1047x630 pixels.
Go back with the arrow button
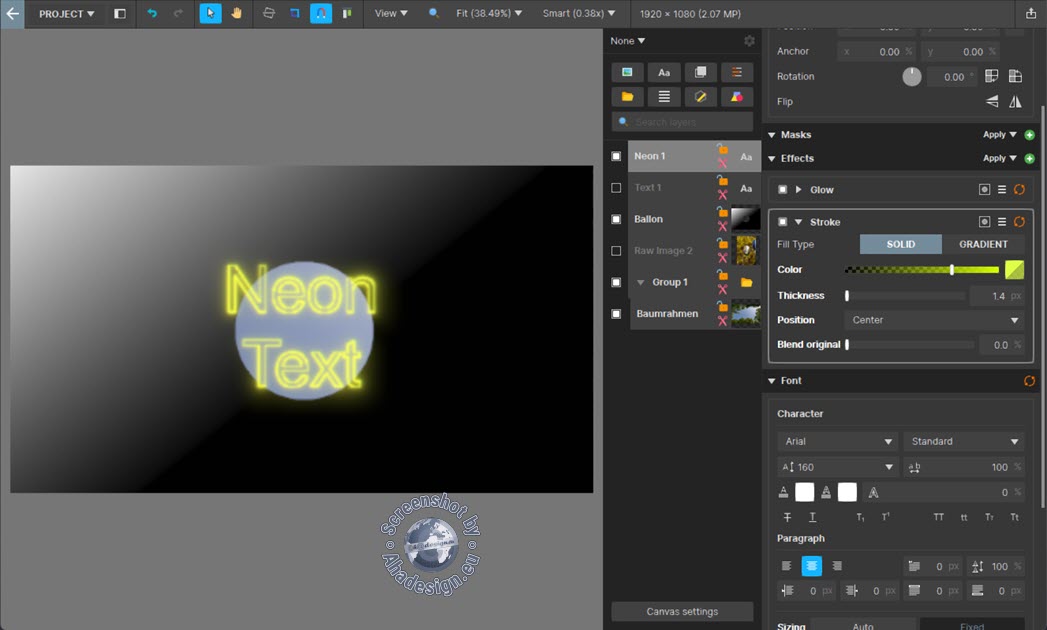click(12, 13)
